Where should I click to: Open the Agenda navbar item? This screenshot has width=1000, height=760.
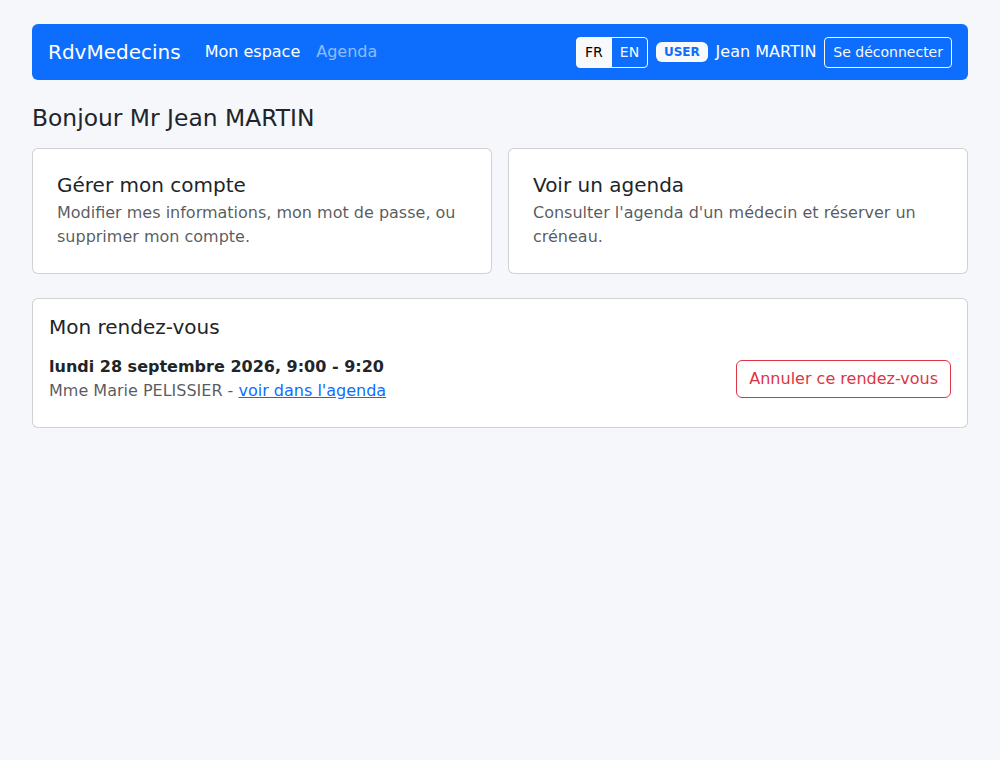[x=346, y=52]
